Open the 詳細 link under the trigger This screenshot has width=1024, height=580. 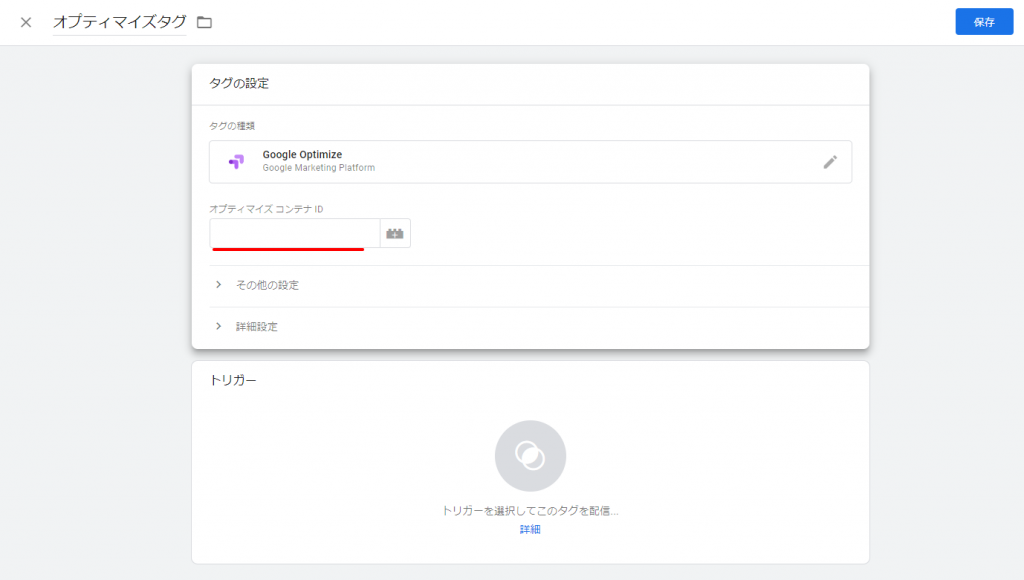coord(530,529)
